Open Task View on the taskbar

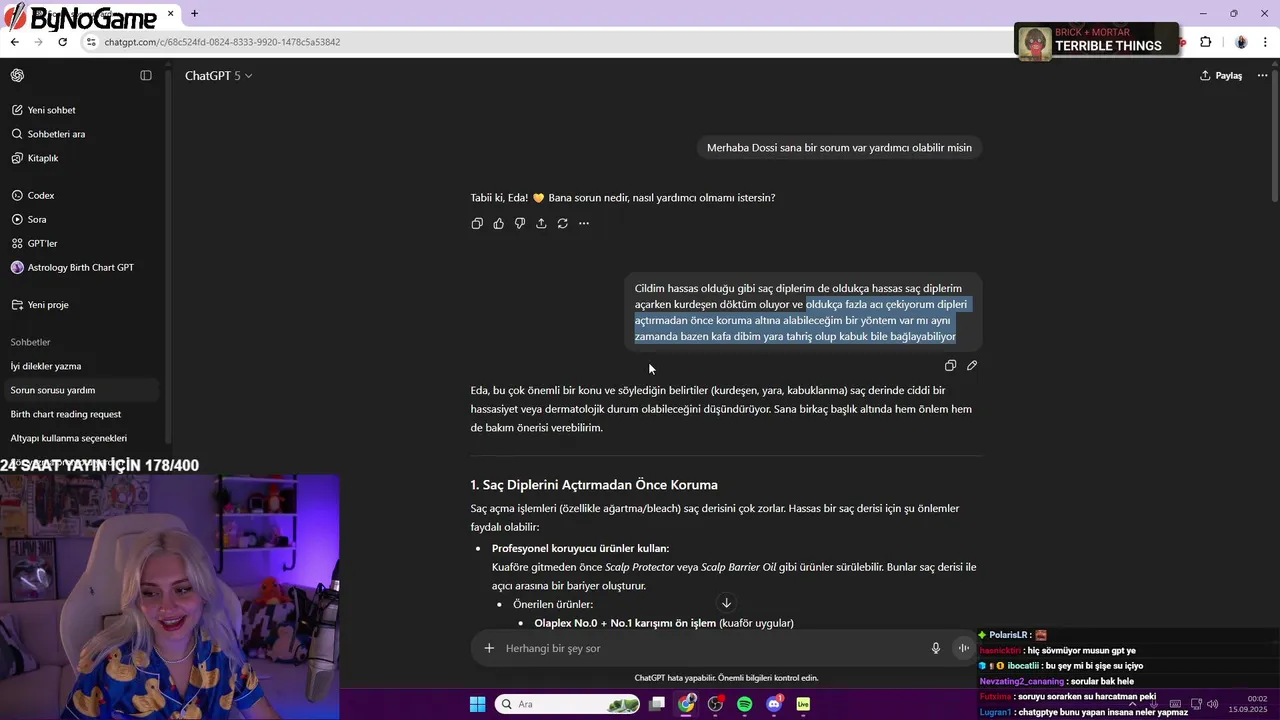657,704
